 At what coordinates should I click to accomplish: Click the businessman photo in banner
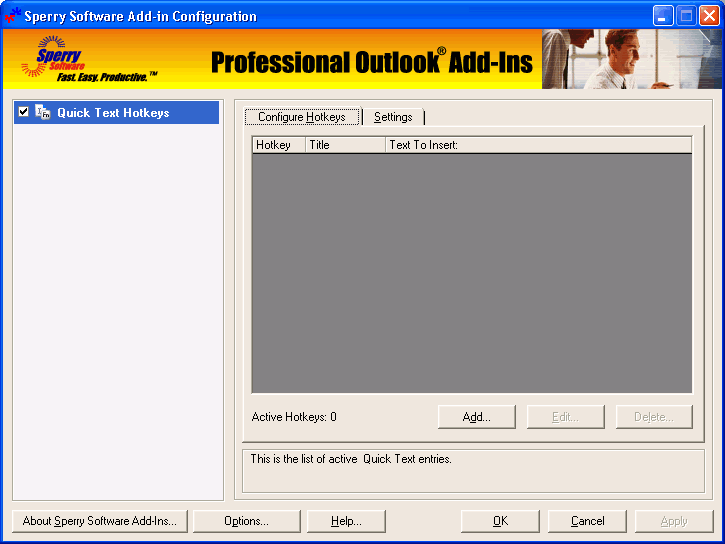[632, 59]
